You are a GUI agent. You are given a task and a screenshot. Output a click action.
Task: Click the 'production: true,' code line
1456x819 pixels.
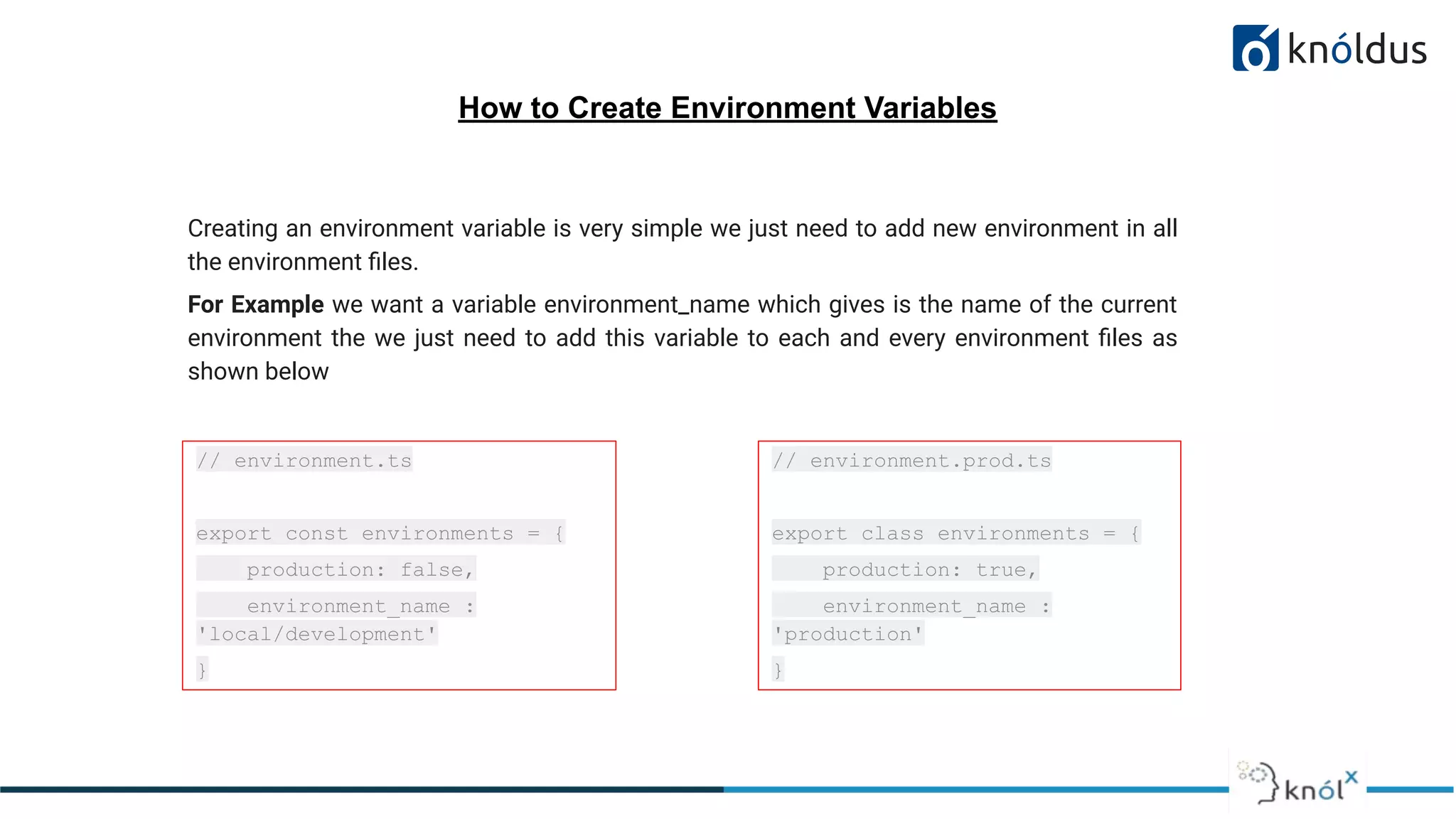coord(929,569)
